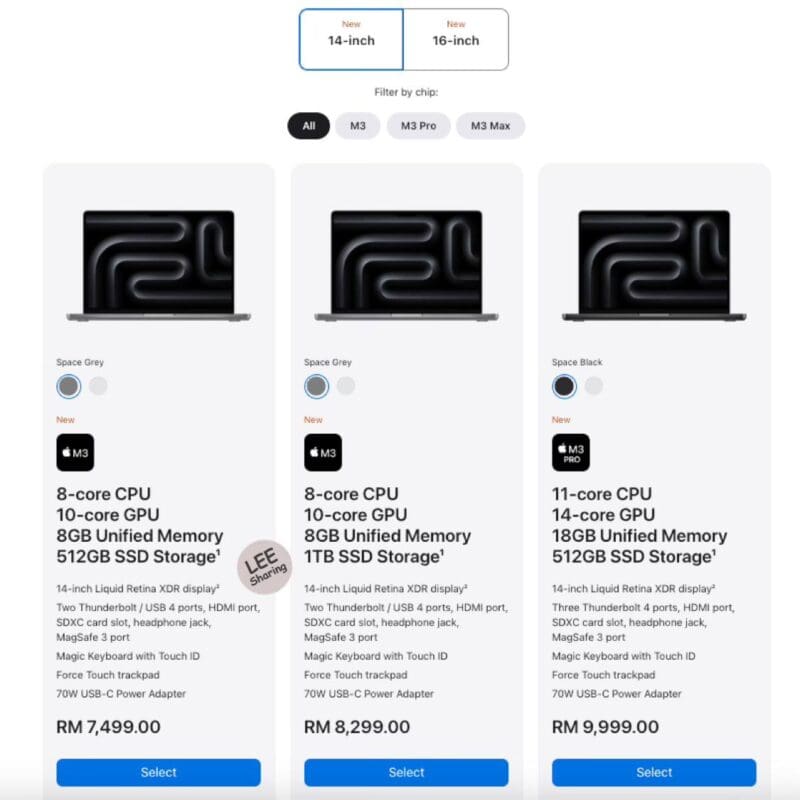This screenshot has width=800, height=800.
Task: Filter by M3 Max chip
Action: click(490, 126)
